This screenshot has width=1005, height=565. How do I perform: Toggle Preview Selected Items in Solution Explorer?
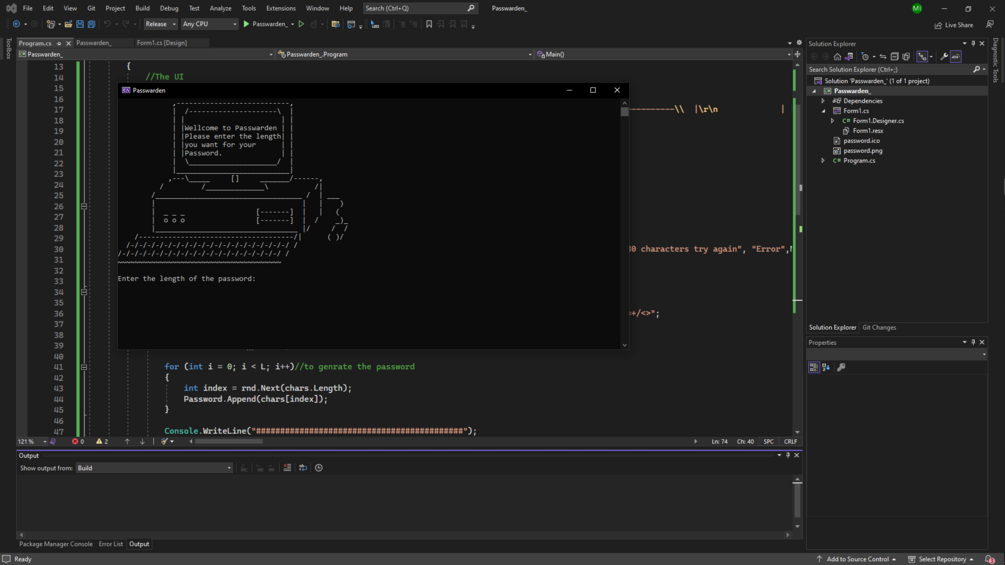tap(956, 56)
